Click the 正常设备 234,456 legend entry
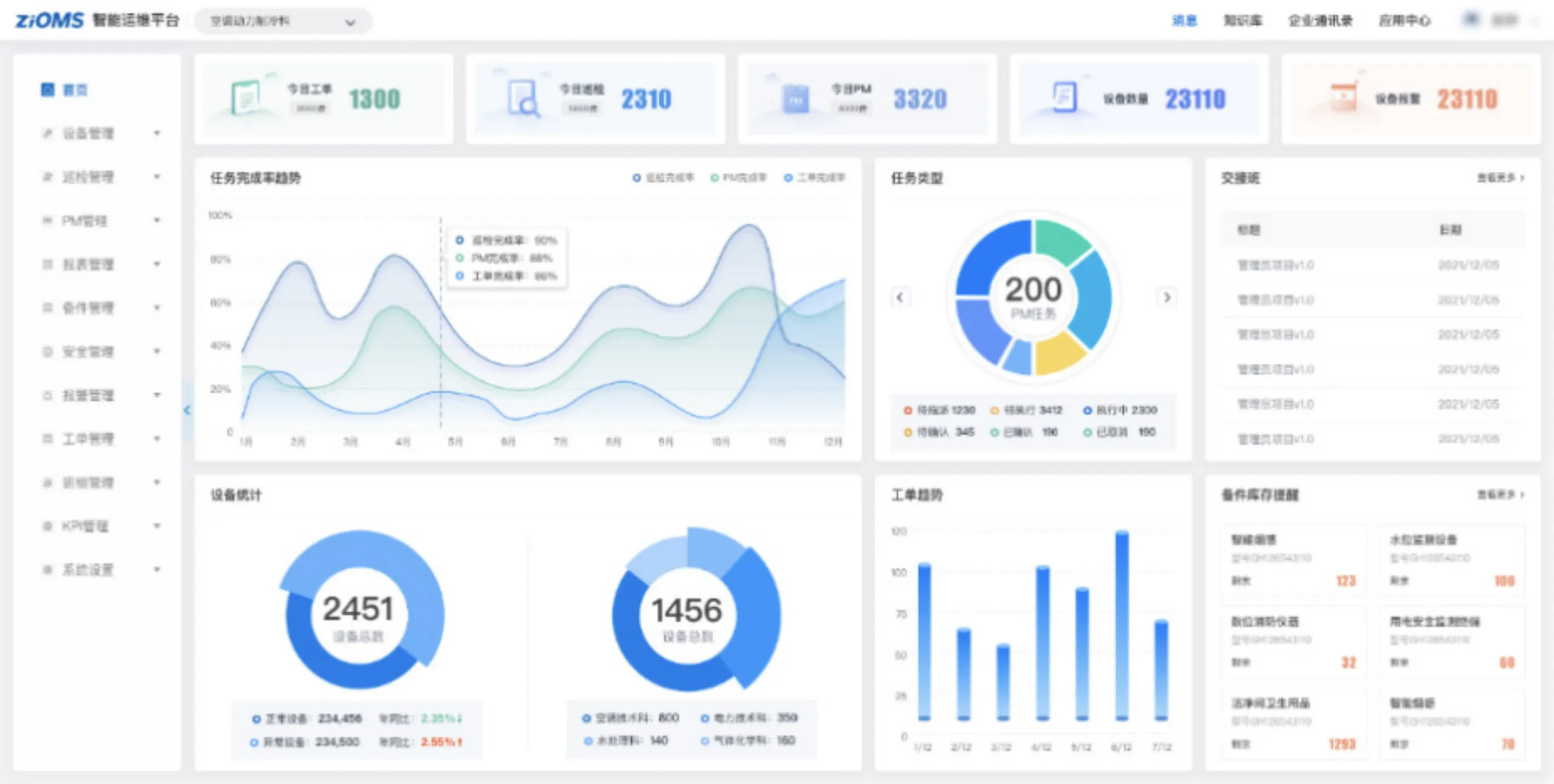Viewport: 1554px width, 784px height. coord(307,719)
